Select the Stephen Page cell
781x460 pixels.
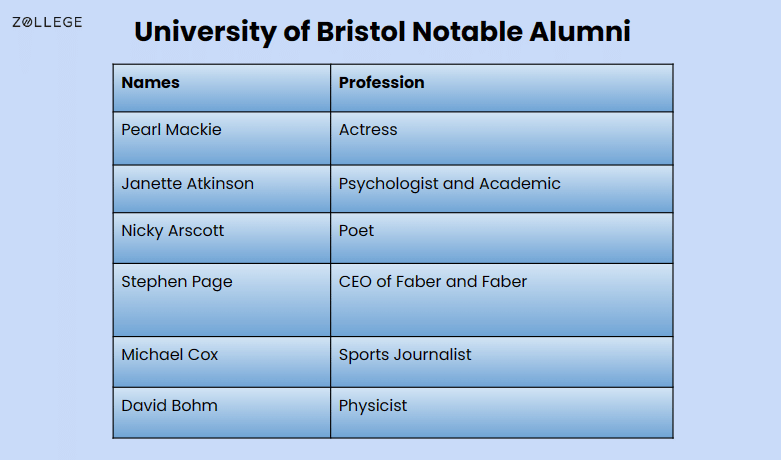point(222,300)
